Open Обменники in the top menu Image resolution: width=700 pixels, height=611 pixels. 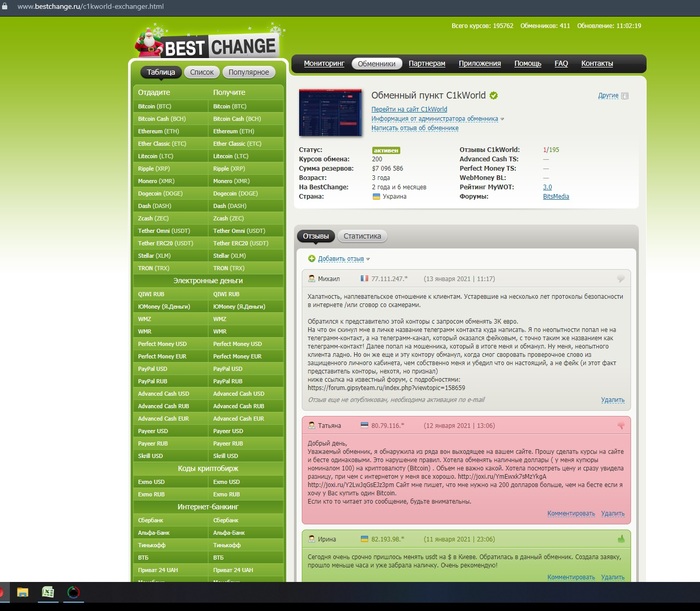pos(376,63)
